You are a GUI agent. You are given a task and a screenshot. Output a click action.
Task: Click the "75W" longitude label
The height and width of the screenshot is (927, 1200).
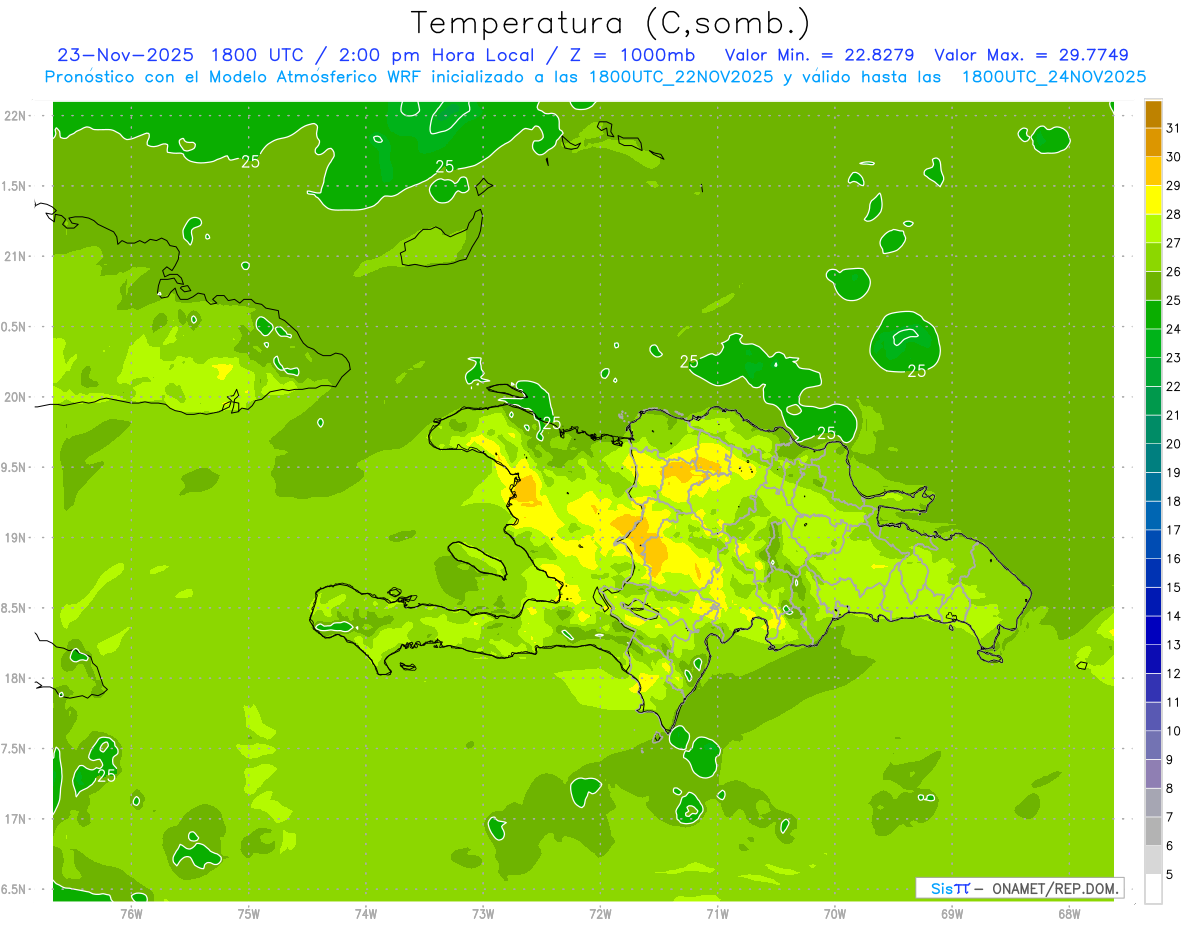[x=249, y=914]
